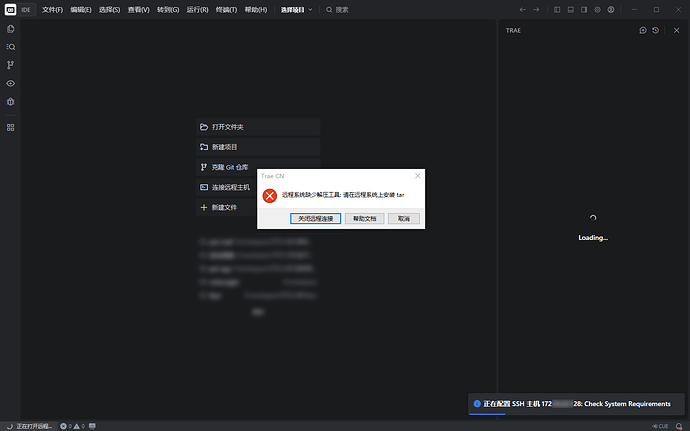This screenshot has width=690, height=431.
Task: Open the 编辑(E) menu
Action: coord(81,10)
